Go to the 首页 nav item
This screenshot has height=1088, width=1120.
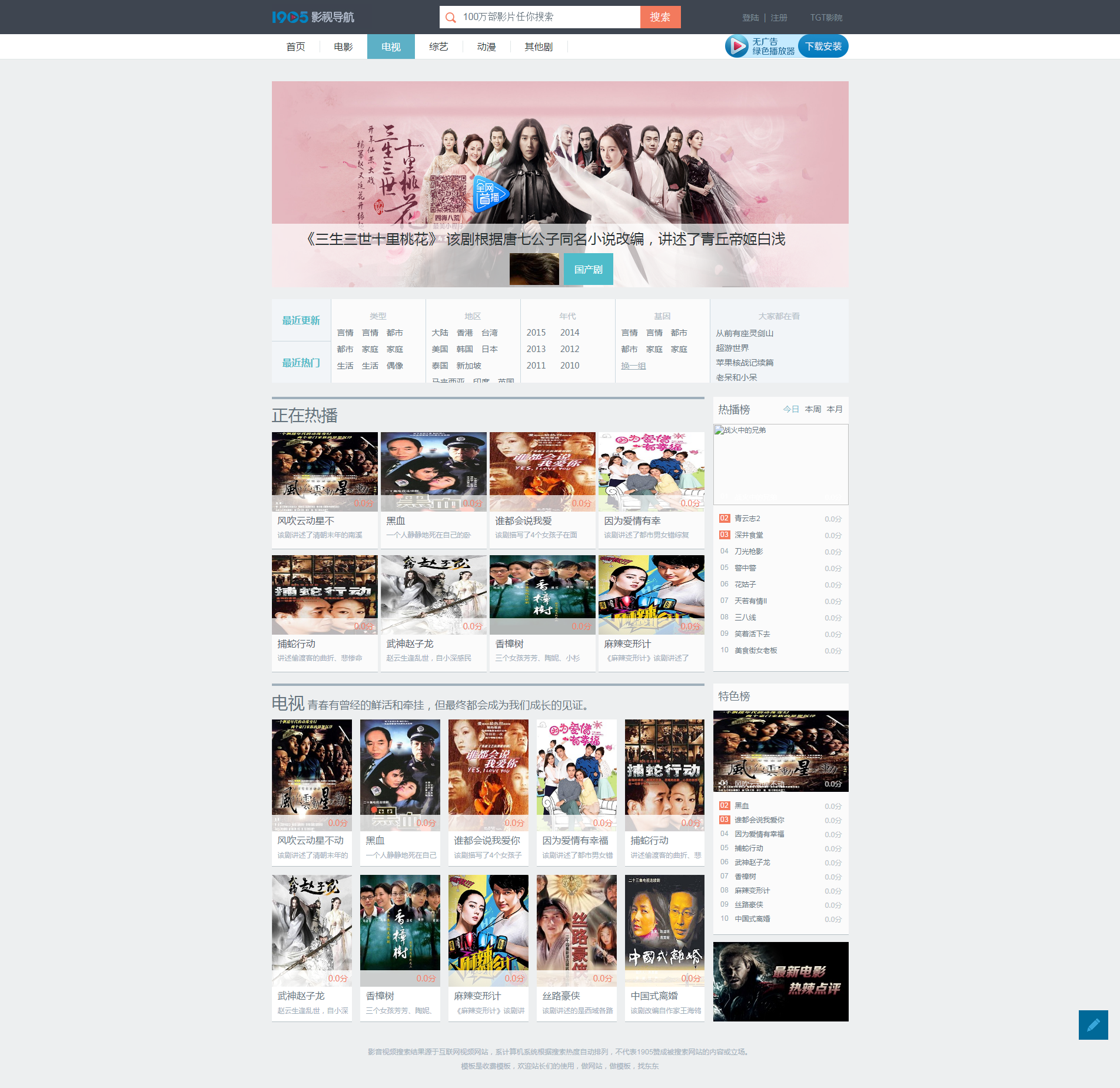pyautogui.click(x=295, y=47)
